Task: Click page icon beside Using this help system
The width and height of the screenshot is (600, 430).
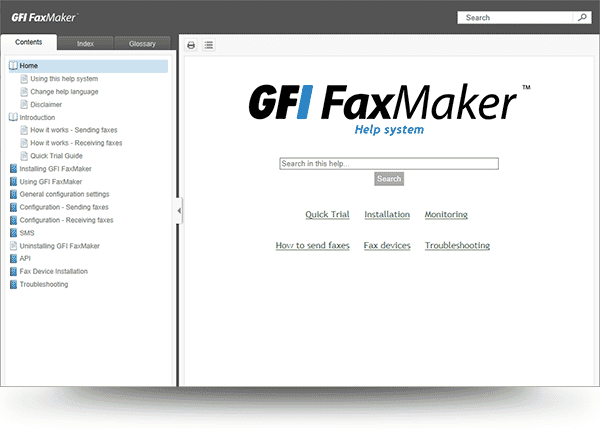Action: tap(24, 79)
